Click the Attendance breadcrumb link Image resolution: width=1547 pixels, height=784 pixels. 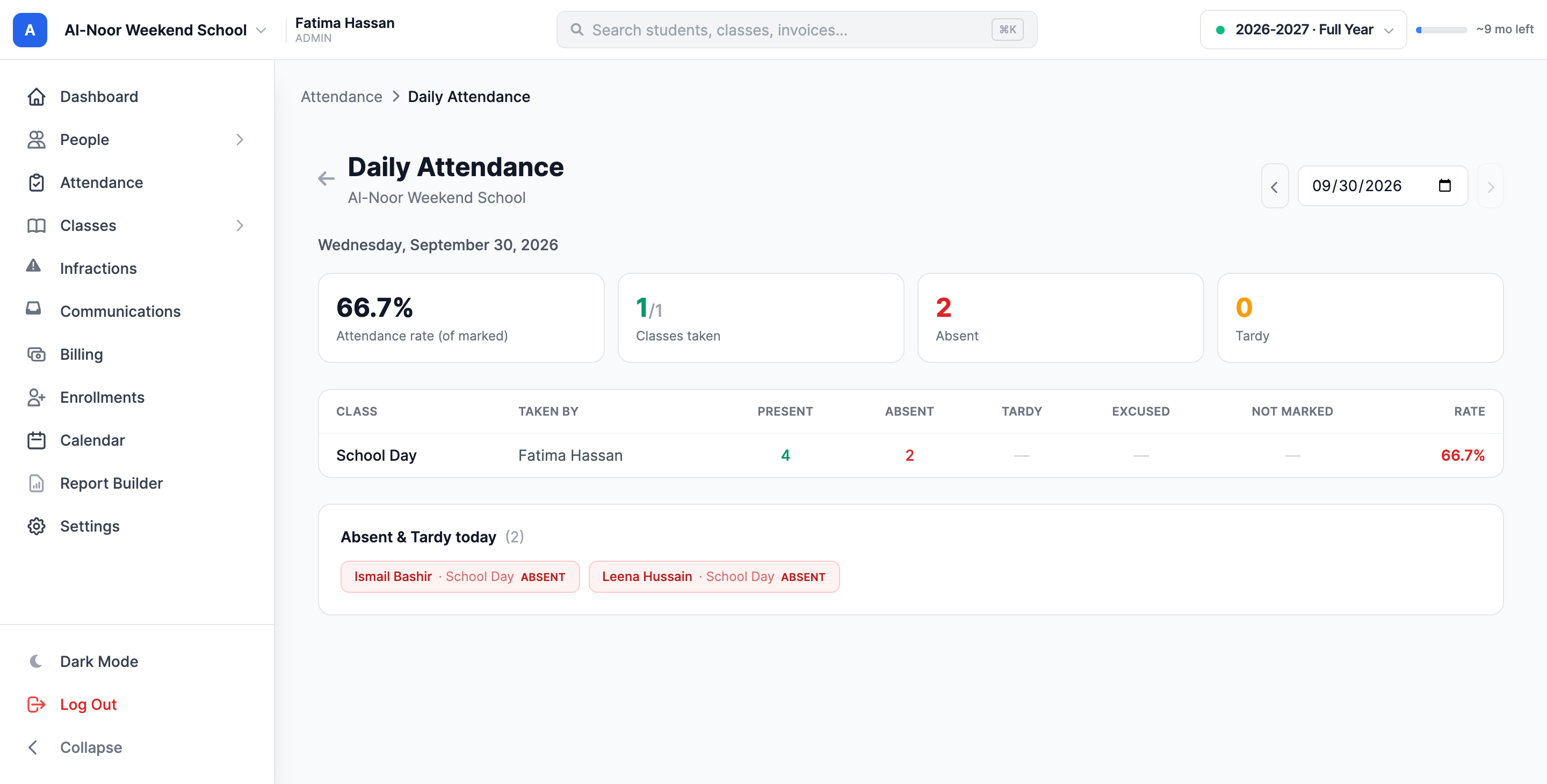point(341,97)
